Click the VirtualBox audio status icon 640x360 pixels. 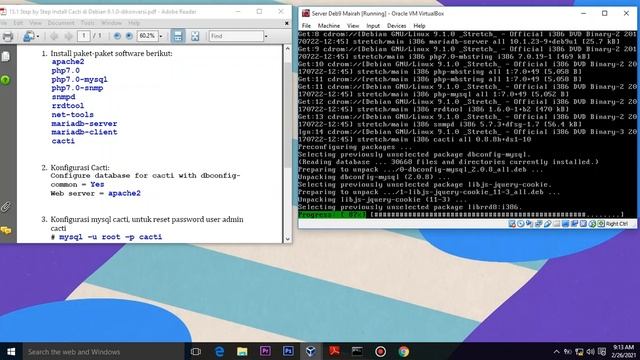pos(529,224)
